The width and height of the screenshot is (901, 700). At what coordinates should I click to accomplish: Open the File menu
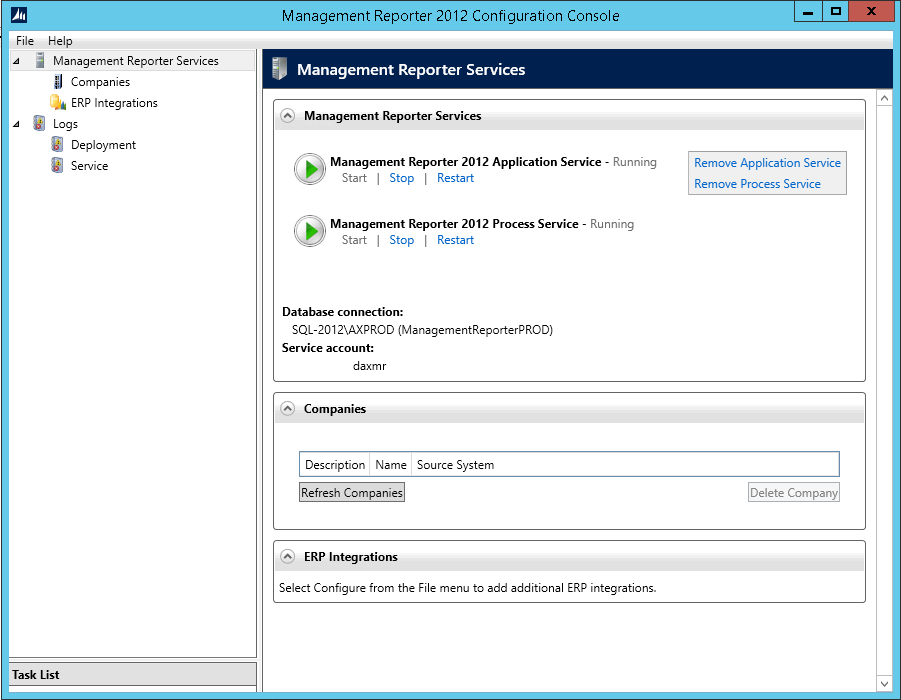click(x=25, y=41)
